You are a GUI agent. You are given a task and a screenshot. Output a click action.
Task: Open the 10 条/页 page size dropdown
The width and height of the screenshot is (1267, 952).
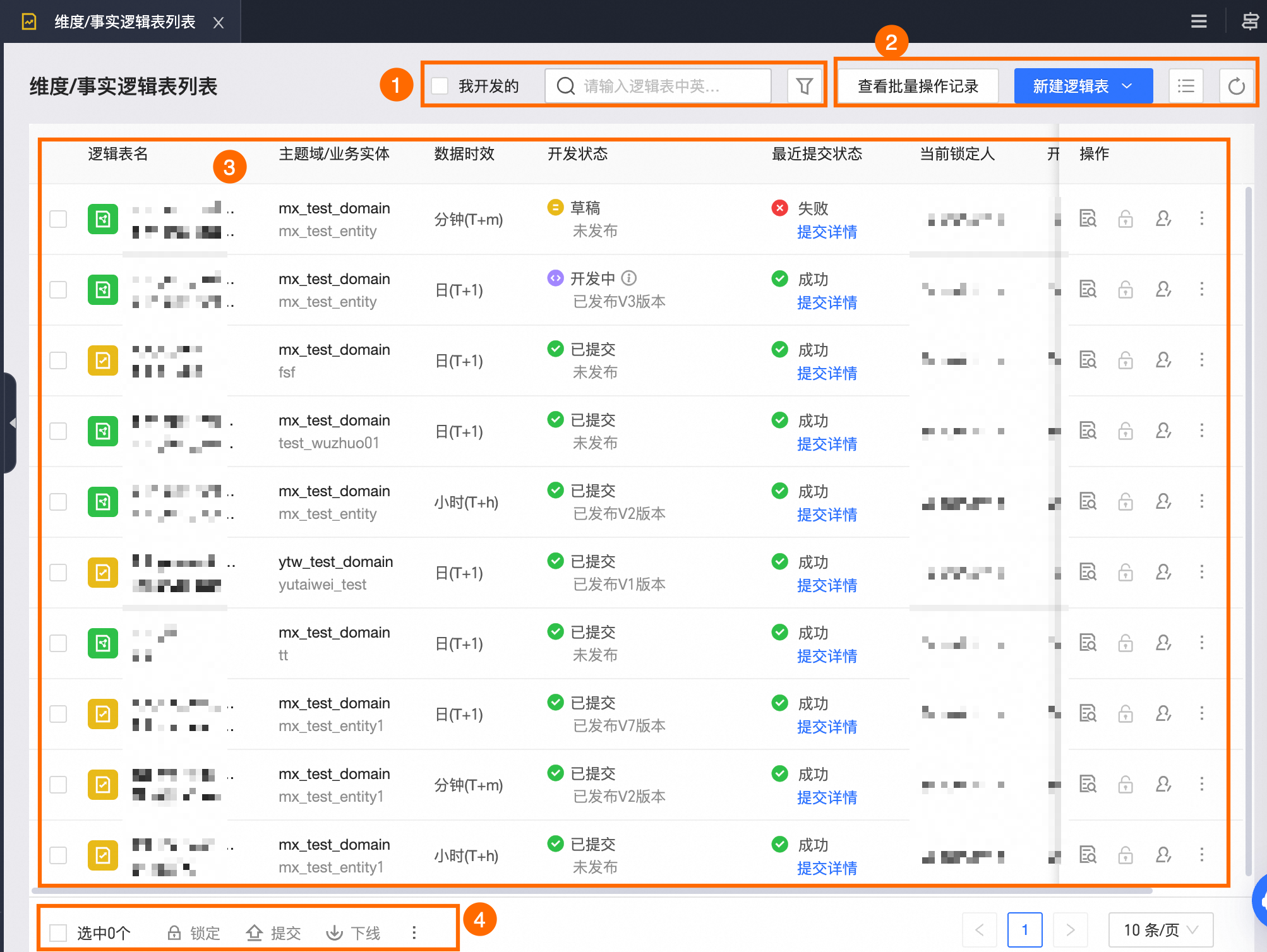tap(1160, 930)
